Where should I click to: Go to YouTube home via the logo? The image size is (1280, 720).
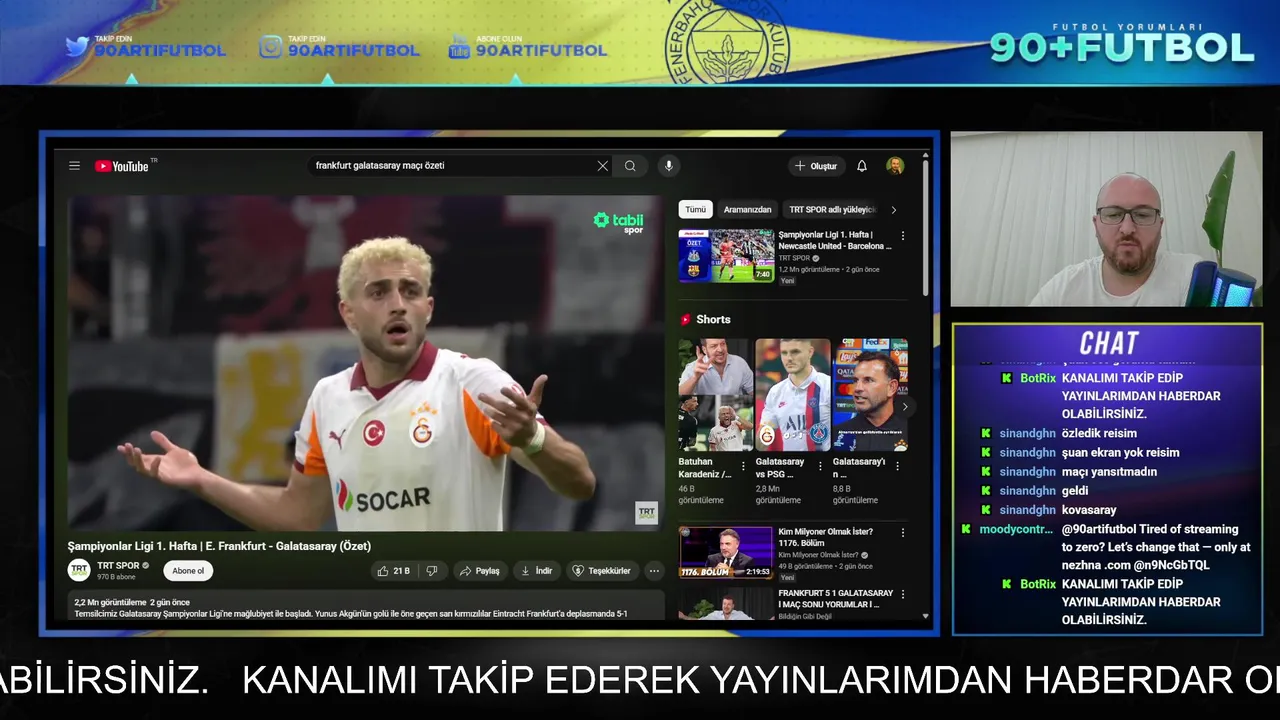(x=121, y=166)
